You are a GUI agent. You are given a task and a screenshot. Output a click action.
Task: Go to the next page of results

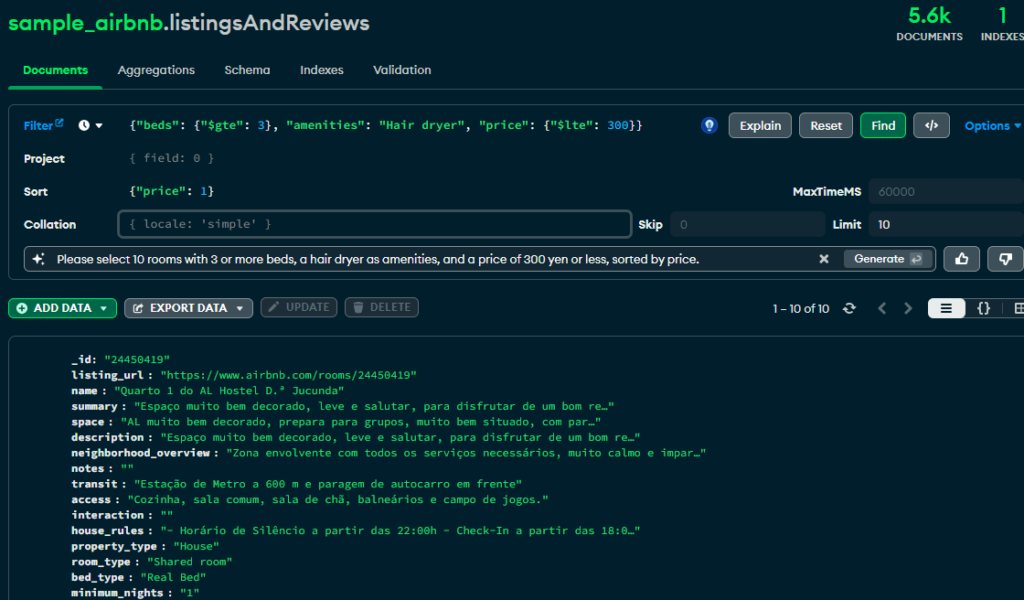pyautogui.click(x=908, y=308)
